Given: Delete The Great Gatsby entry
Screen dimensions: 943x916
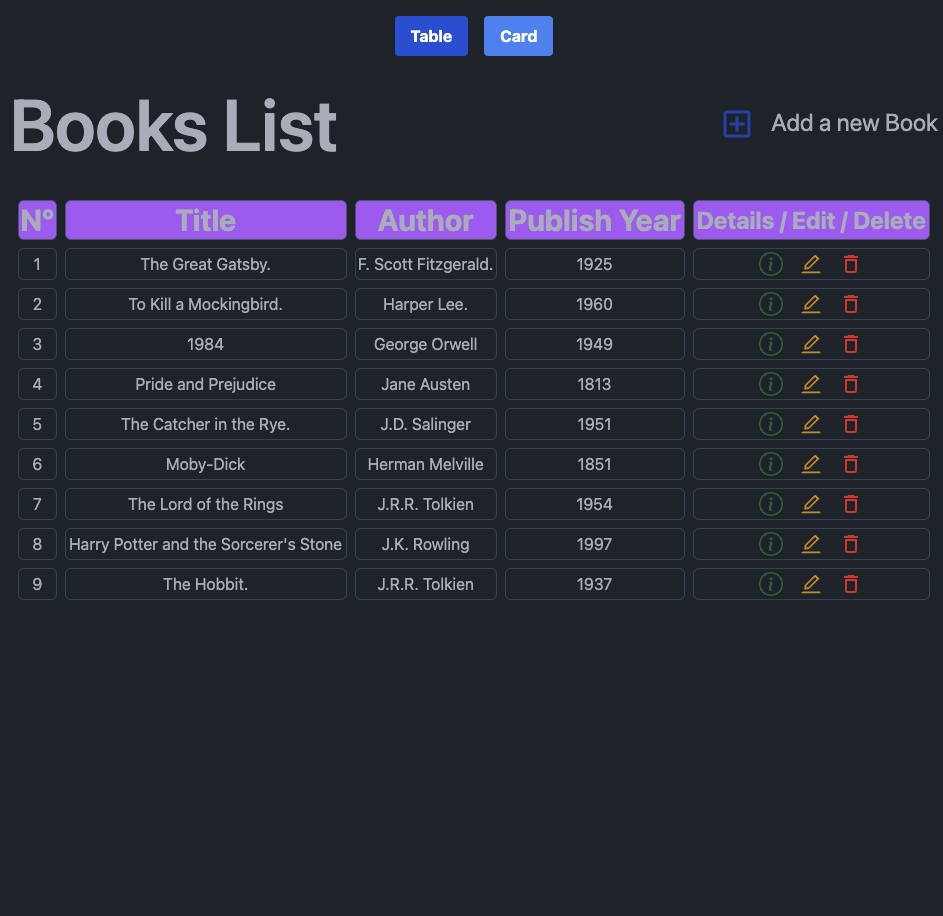Looking at the screenshot, I should coord(850,264).
